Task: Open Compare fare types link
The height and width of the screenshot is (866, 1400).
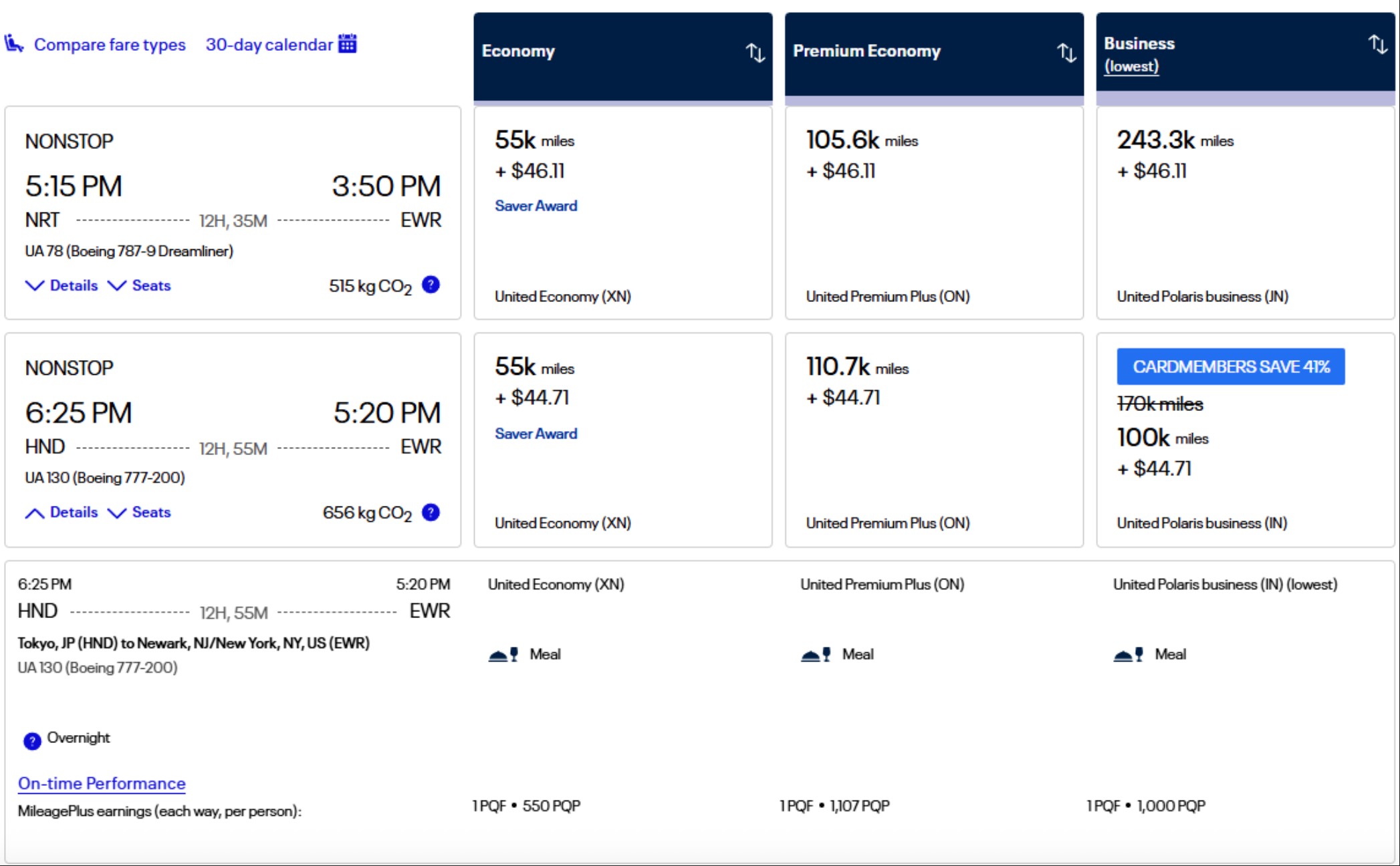Action: point(110,45)
